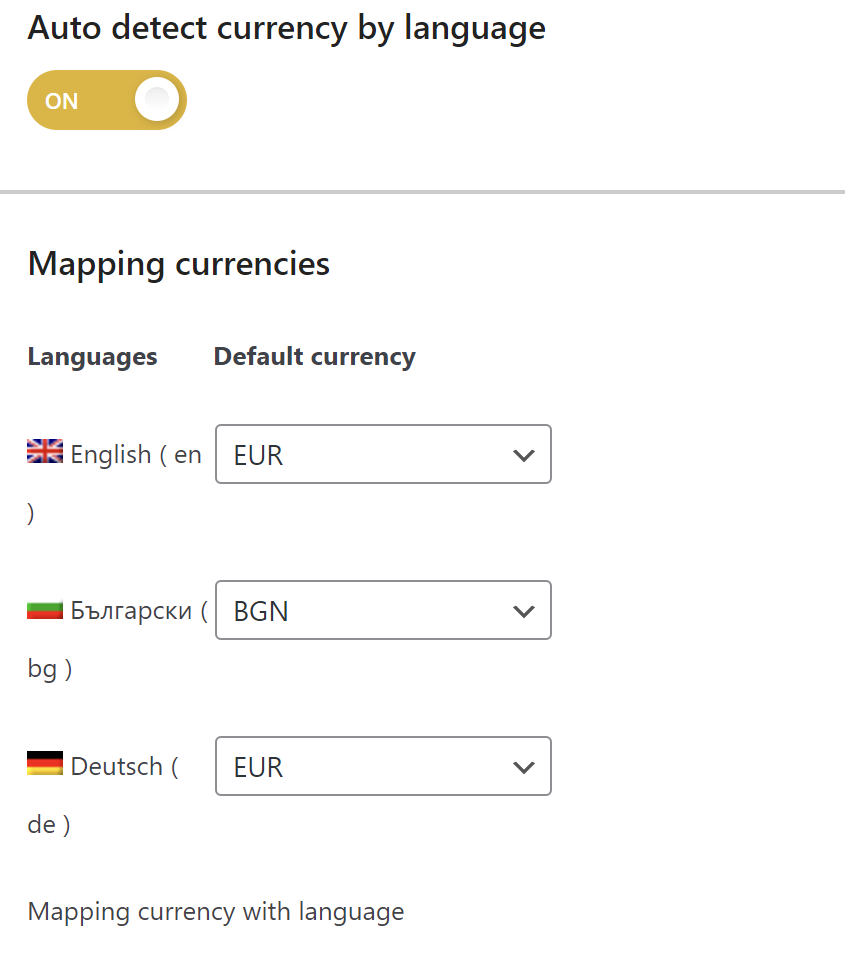The height and width of the screenshot is (959, 845).
Task: Click the Languages column header
Action: 92,357
